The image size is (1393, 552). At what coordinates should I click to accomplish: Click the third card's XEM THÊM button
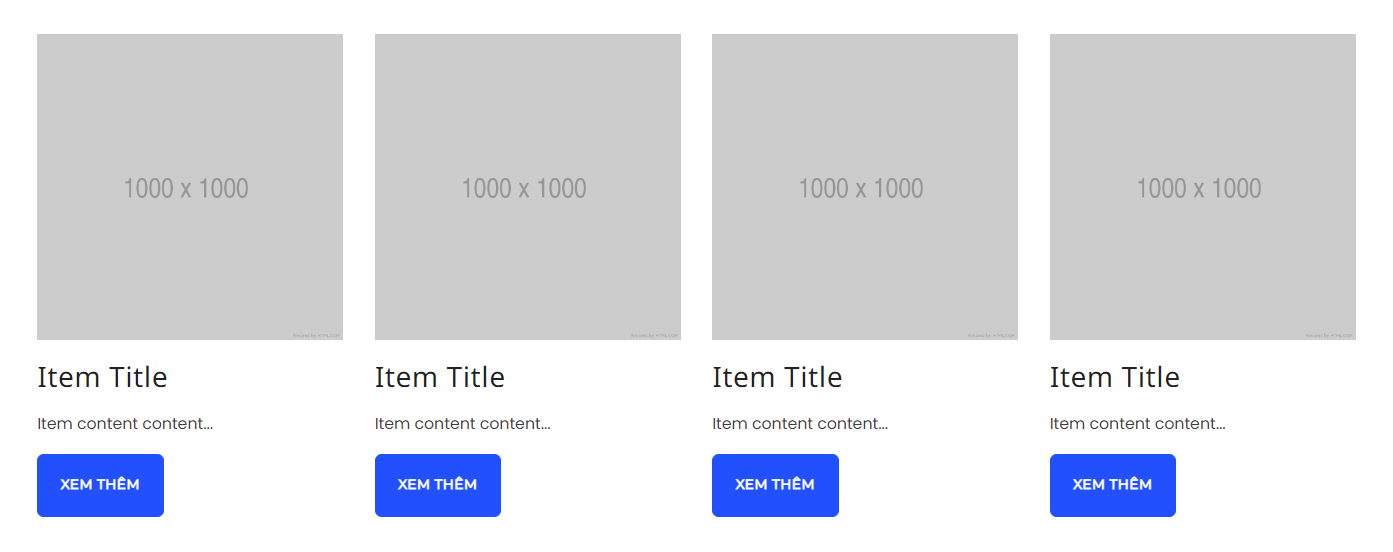(775, 485)
